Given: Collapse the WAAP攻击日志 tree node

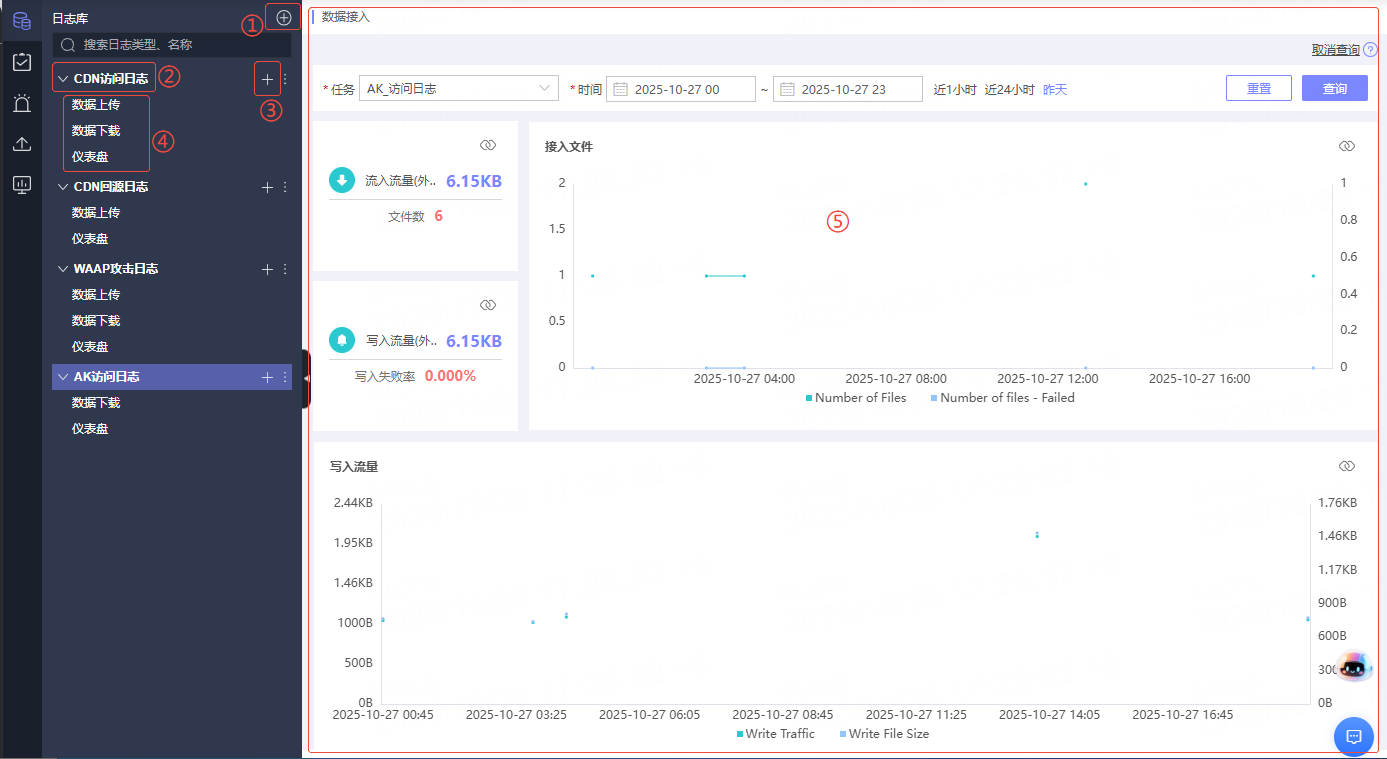Looking at the screenshot, I should point(64,269).
